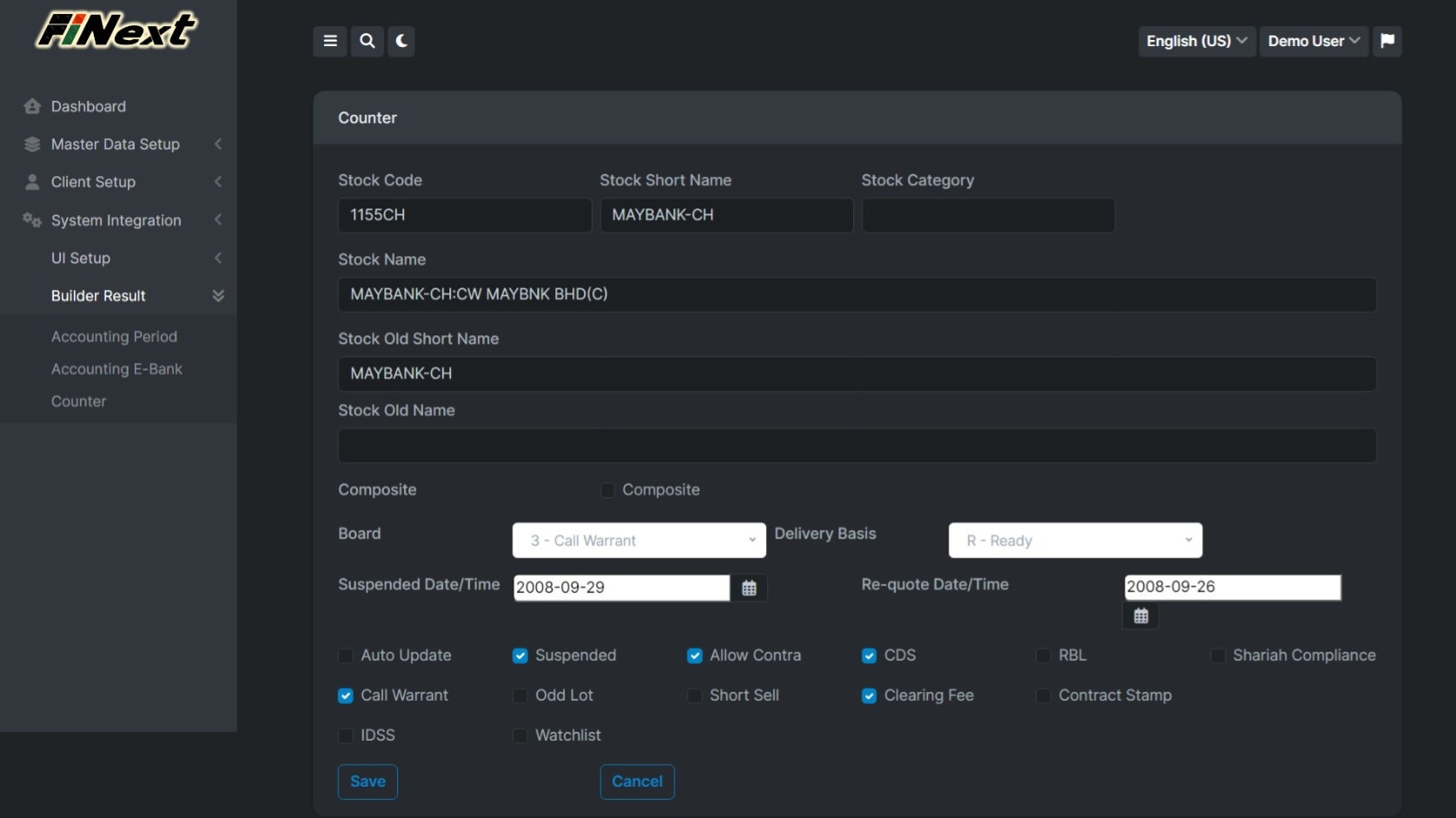Open the Demo User menu
The image size is (1456, 818).
point(1314,41)
